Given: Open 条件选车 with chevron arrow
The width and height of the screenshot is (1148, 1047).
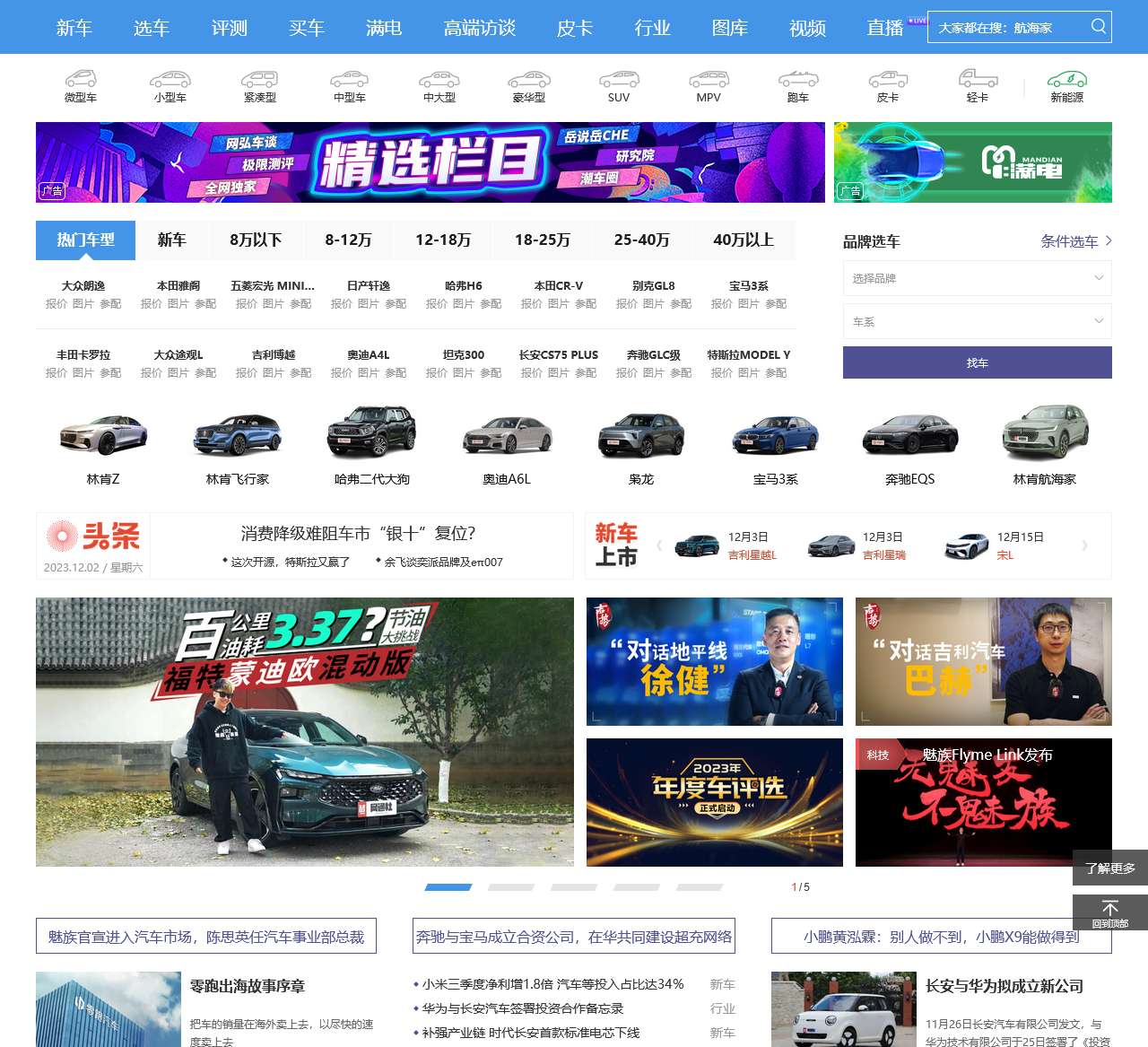Looking at the screenshot, I should (x=1076, y=240).
